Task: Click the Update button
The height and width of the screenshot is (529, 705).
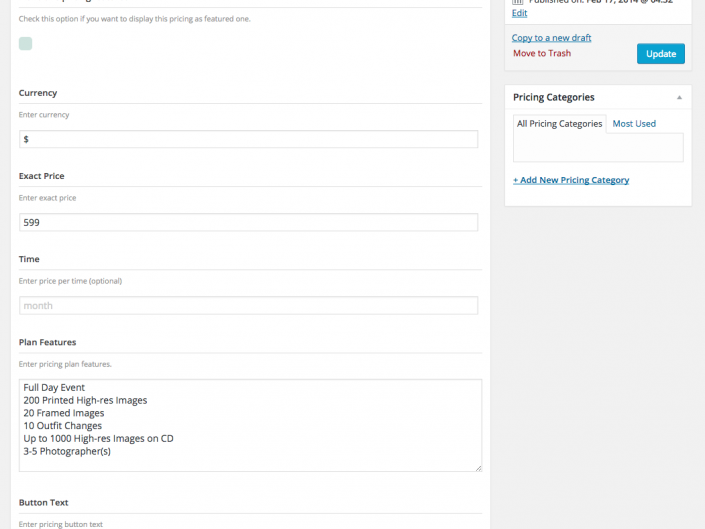Action: [660, 54]
